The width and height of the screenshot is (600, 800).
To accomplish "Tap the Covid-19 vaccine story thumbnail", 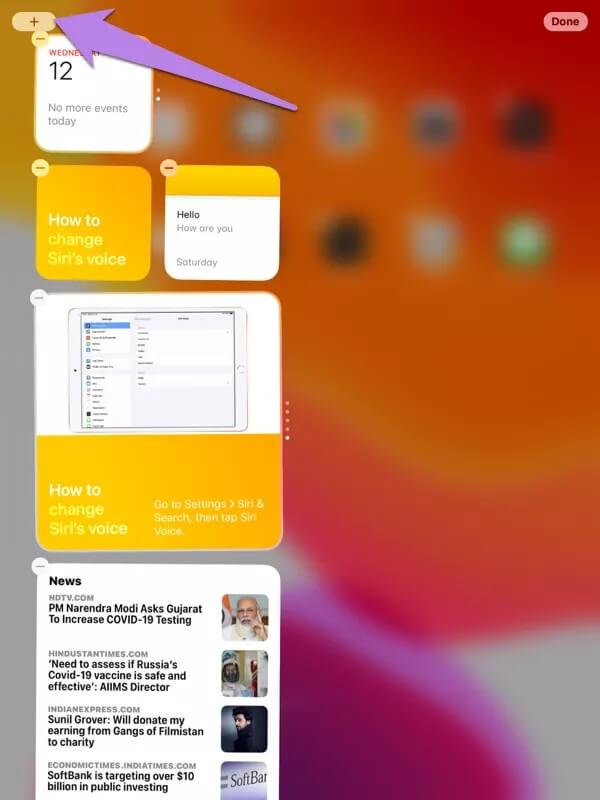I will point(245,673).
